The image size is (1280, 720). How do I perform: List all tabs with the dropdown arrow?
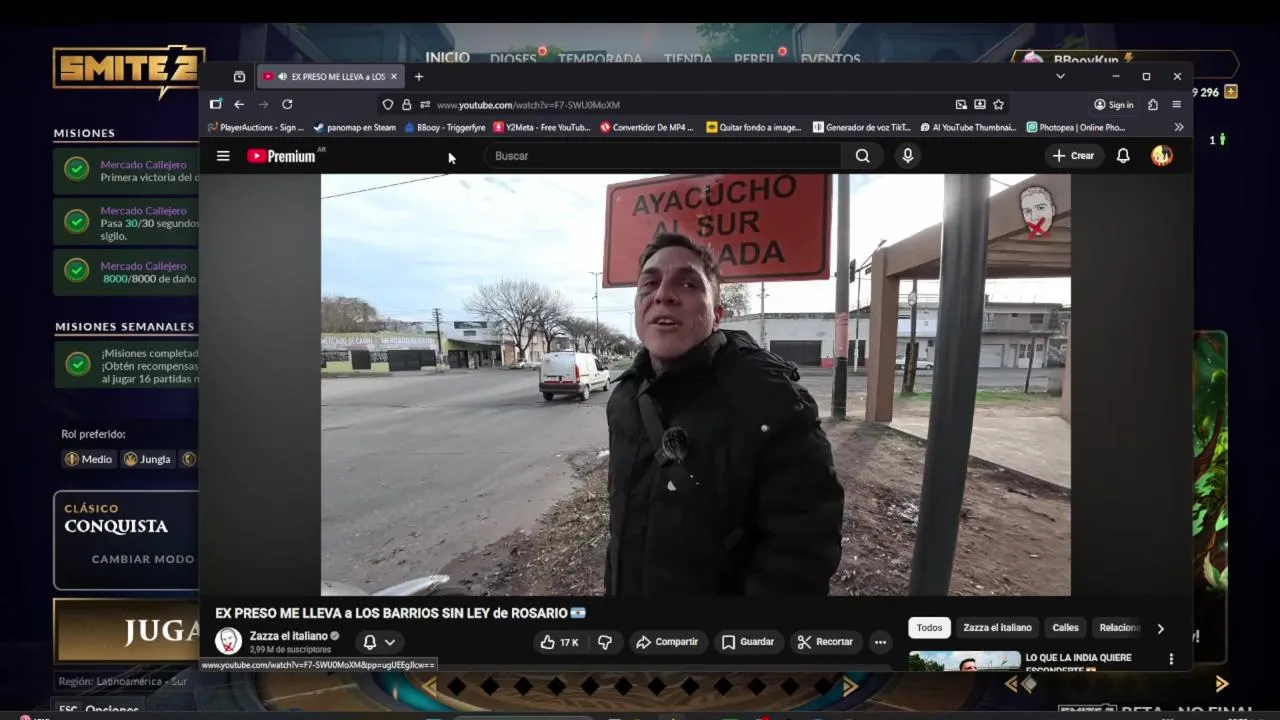click(x=1060, y=77)
